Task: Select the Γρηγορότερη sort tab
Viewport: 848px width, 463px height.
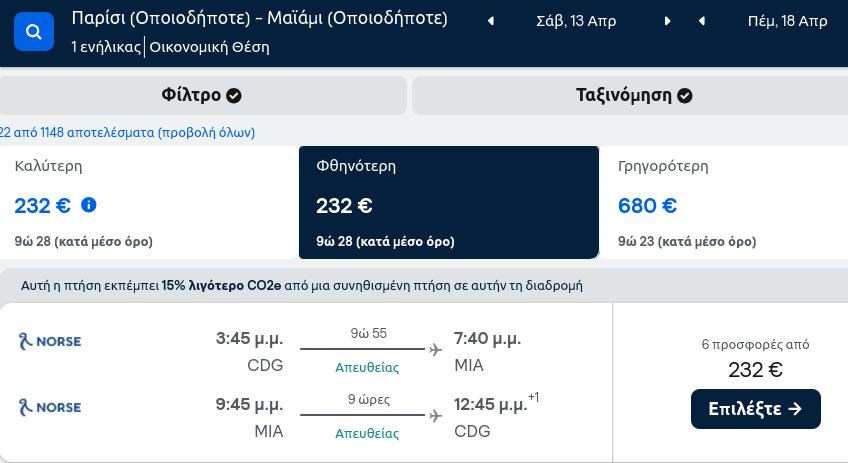Action: [724, 202]
